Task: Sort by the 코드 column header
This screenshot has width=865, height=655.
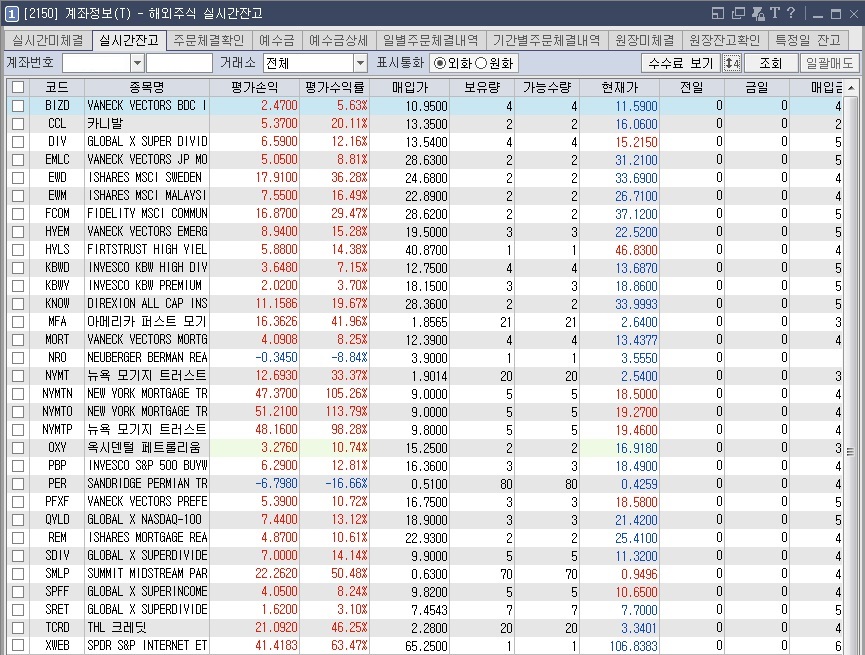Action: pos(57,87)
